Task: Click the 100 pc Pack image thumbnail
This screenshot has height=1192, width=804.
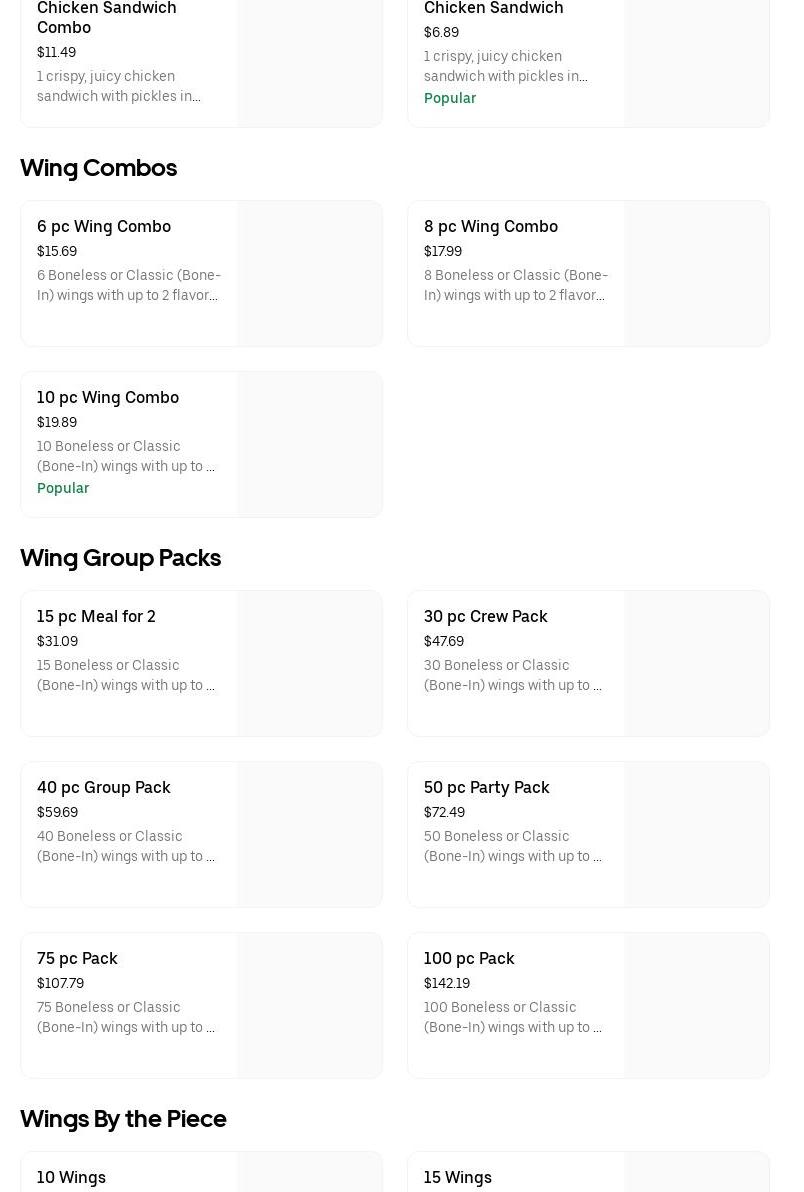Action: 696,1006
